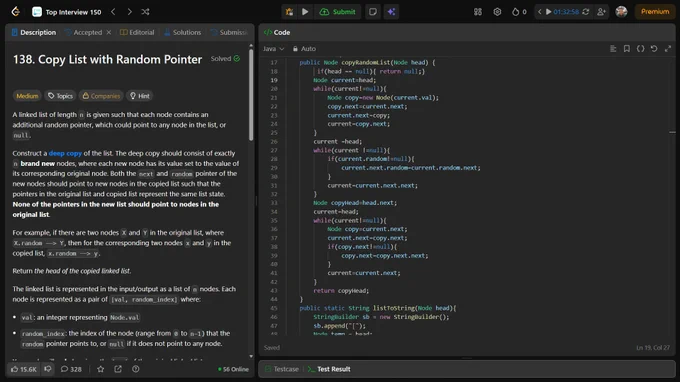
Task: Click the LeetCode logo icon
Action: (x=16, y=12)
